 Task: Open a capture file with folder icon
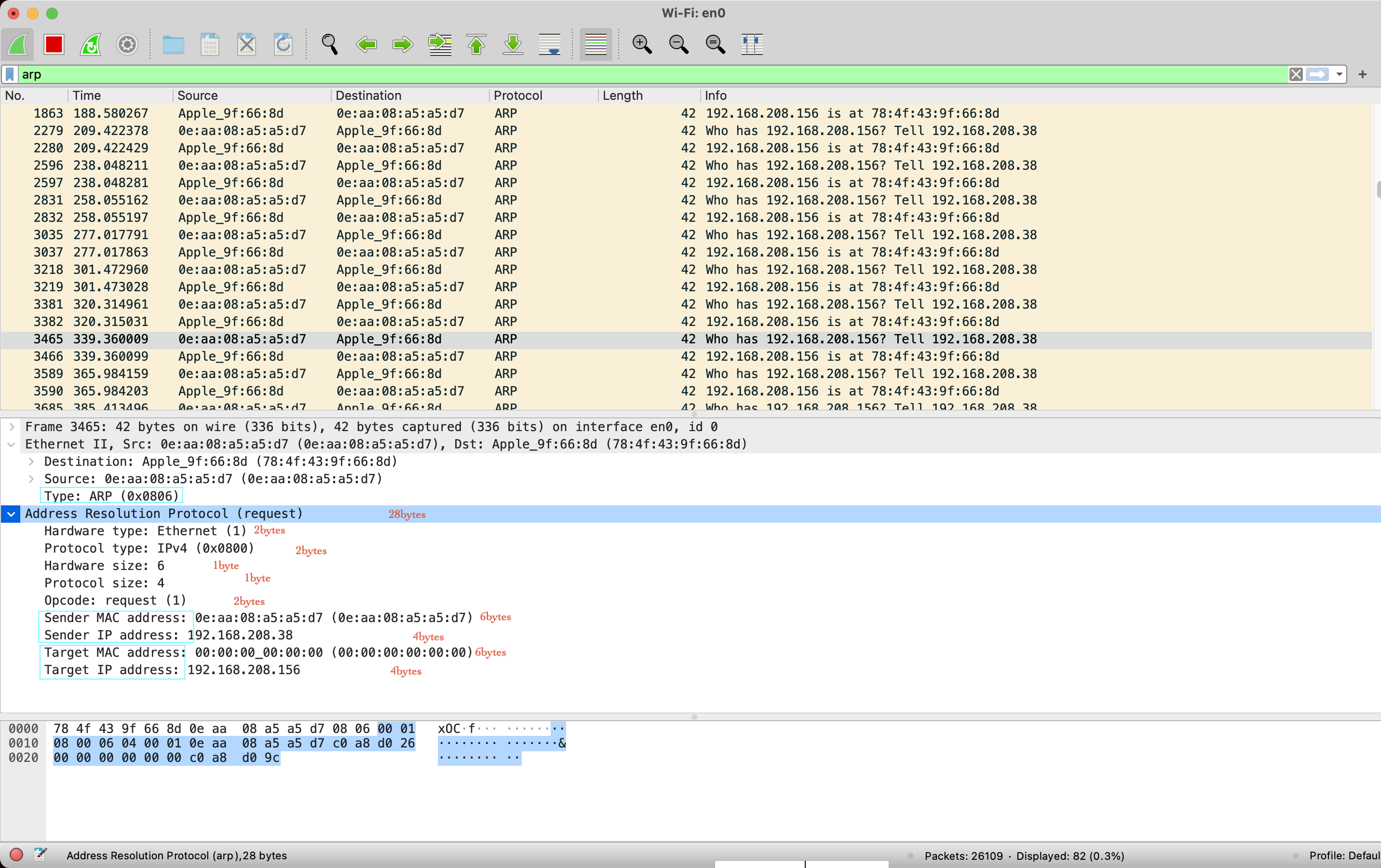click(x=173, y=44)
